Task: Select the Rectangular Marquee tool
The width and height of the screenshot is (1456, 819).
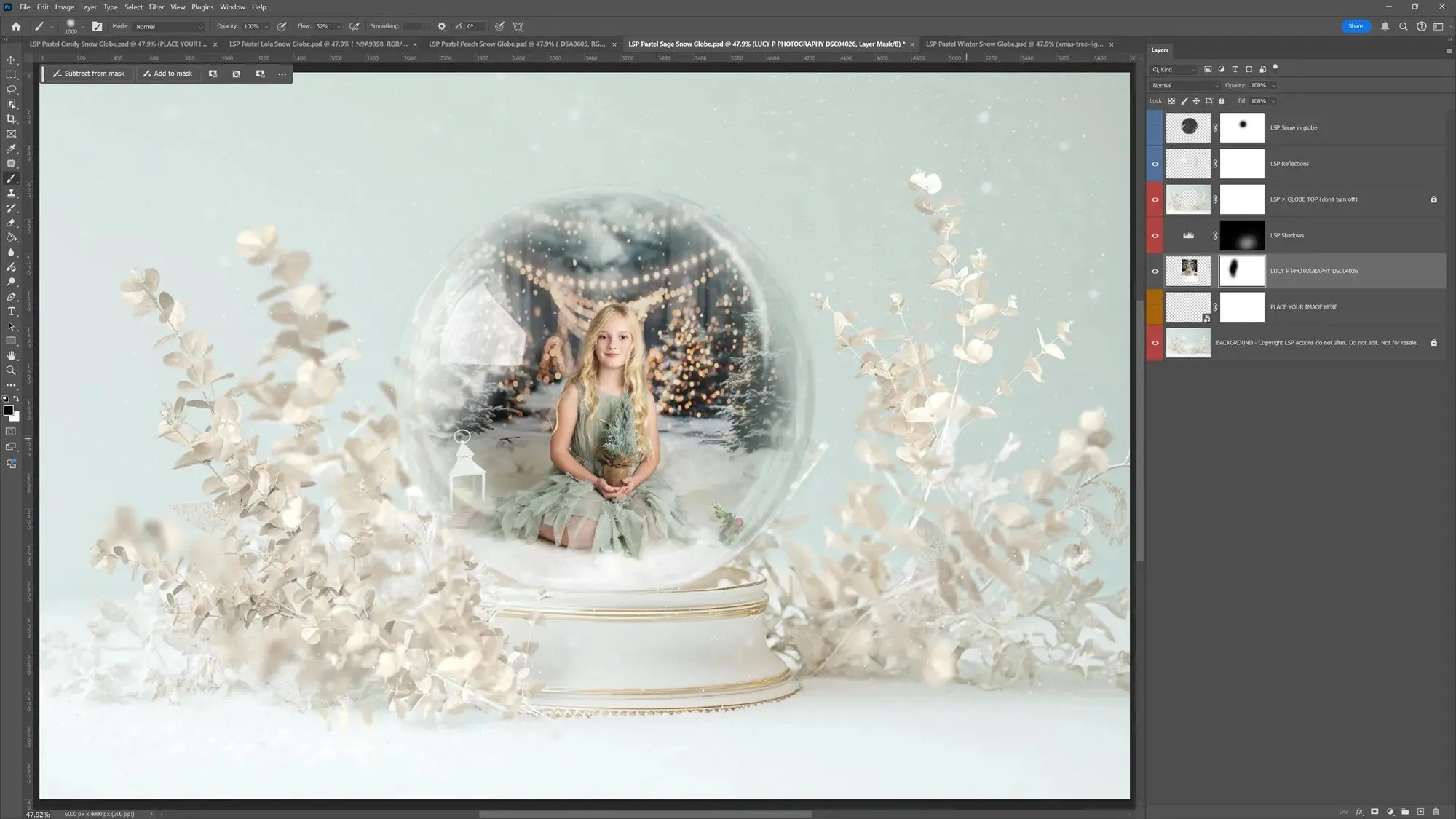Action: coord(11,74)
